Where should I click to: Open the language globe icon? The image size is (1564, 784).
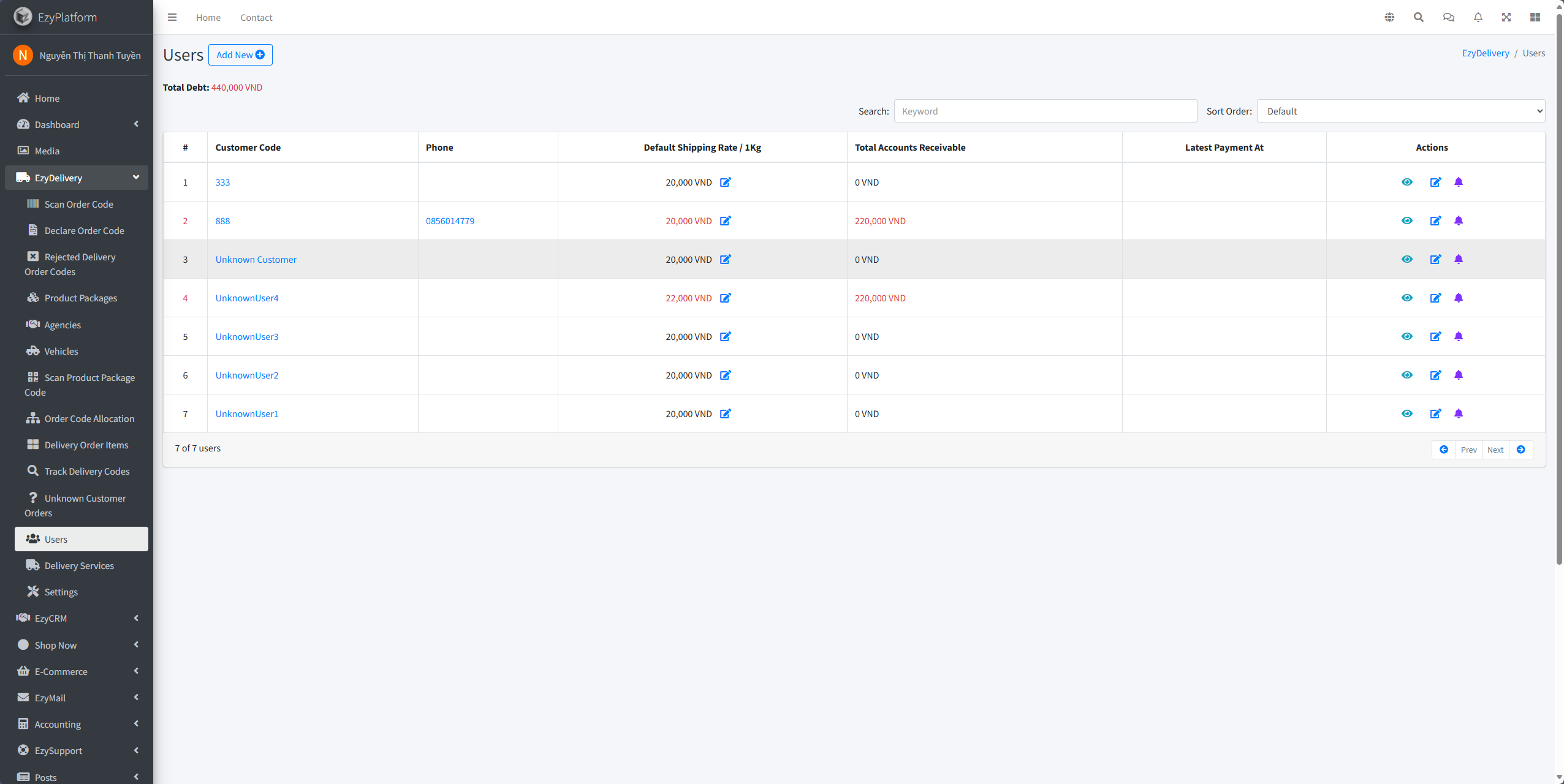click(x=1389, y=17)
